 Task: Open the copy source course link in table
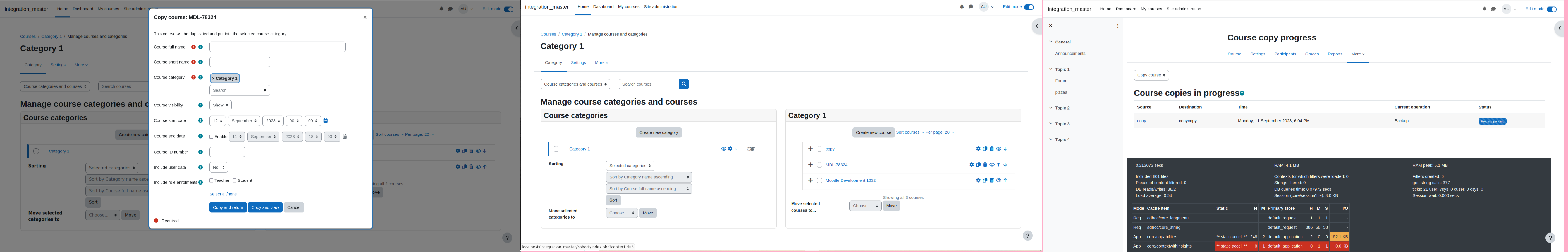click(x=1141, y=121)
